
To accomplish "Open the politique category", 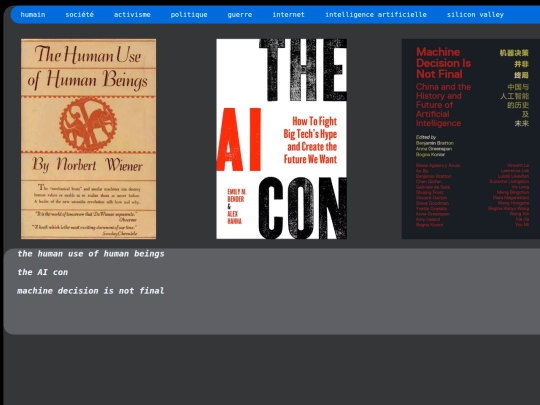I will [189, 14].
